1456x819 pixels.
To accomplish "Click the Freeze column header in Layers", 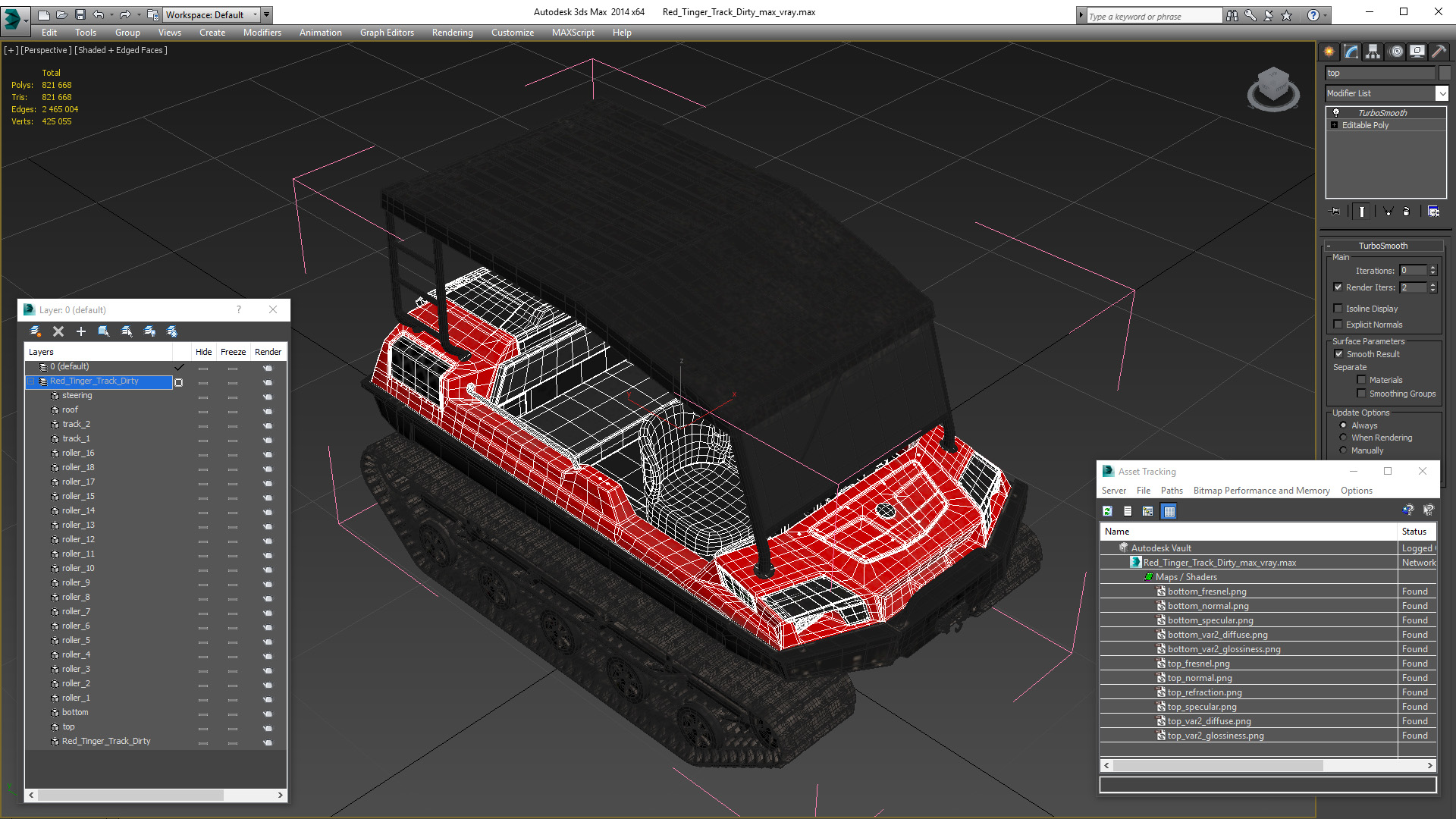I will click(x=233, y=352).
